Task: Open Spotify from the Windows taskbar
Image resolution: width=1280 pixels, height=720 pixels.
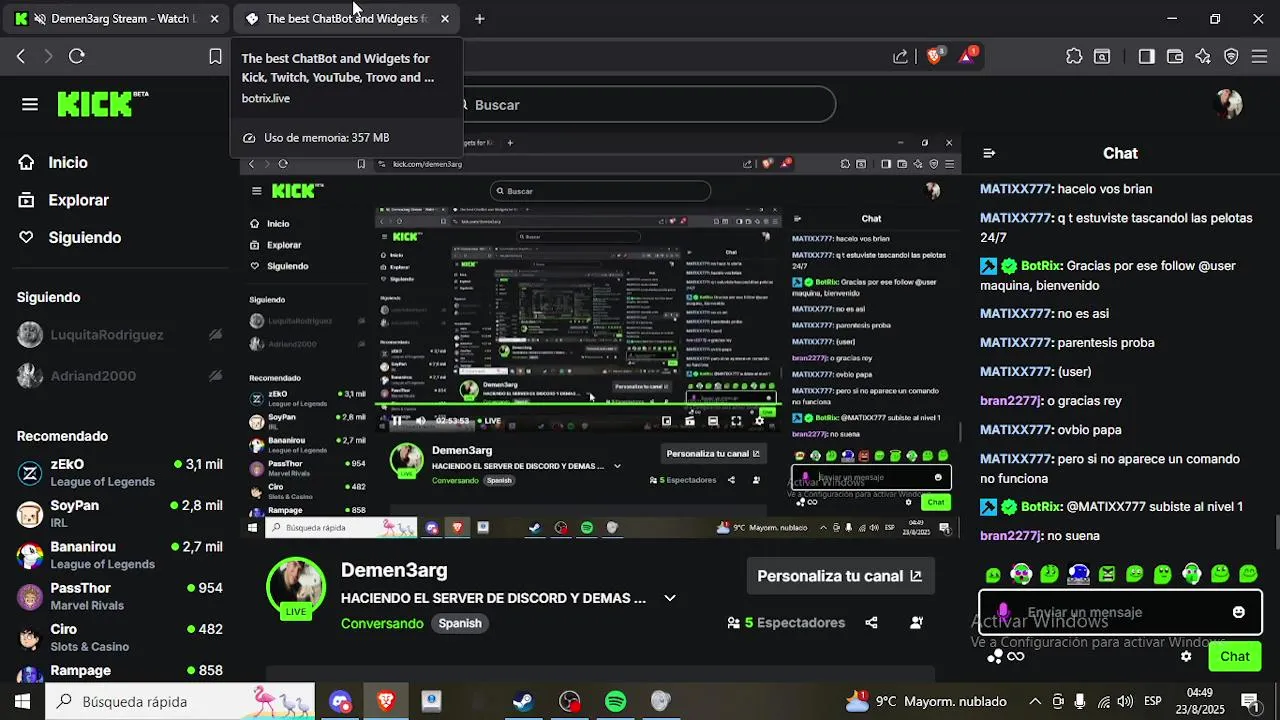Action: 615,702
